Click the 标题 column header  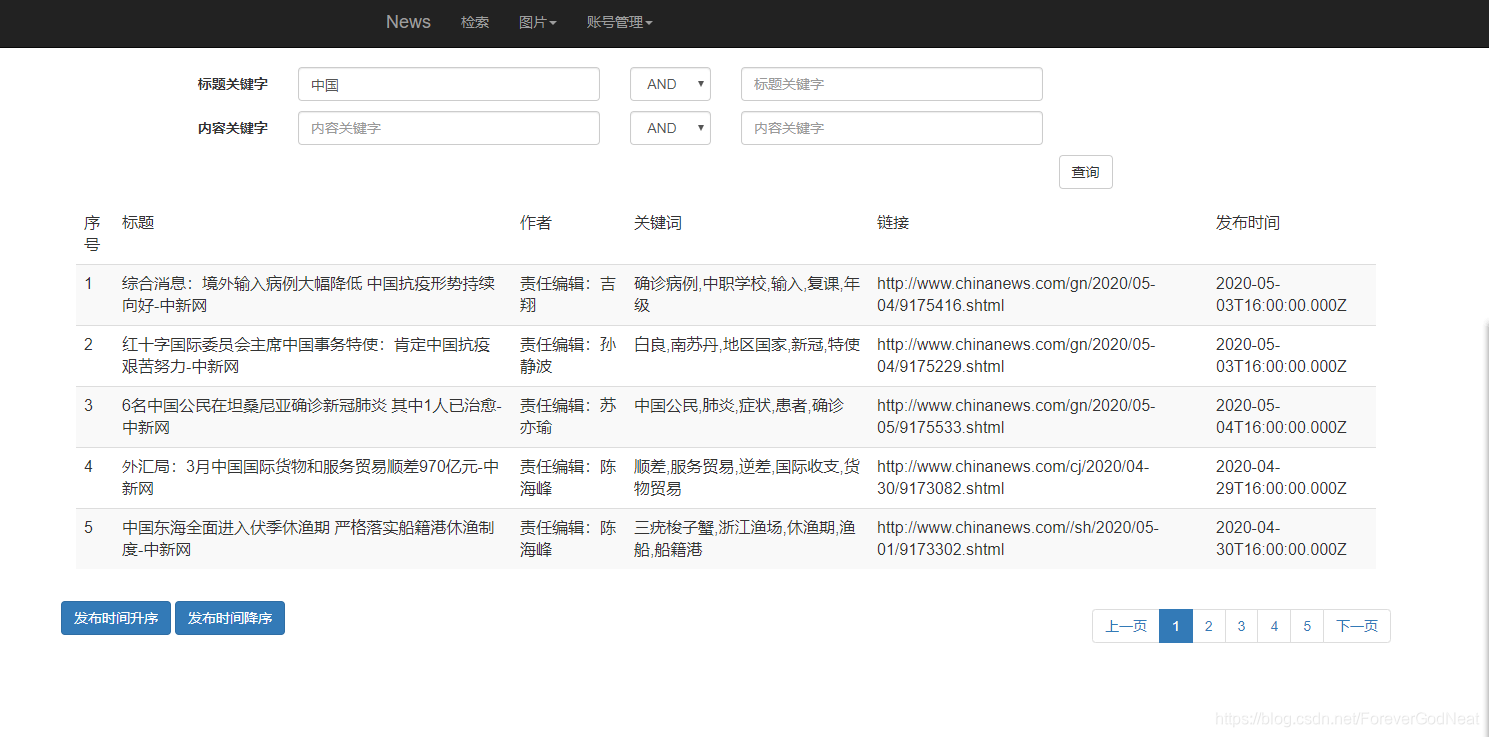click(138, 222)
